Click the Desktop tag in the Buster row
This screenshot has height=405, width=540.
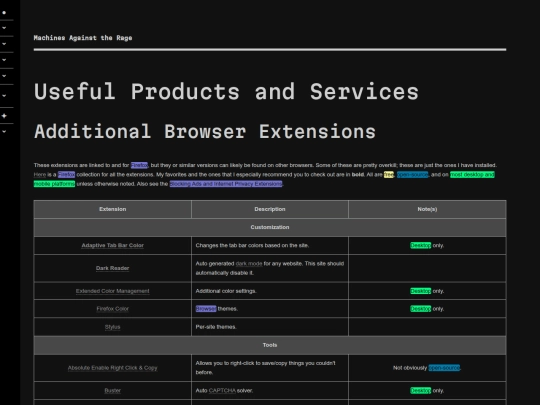click(x=420, y=391)
